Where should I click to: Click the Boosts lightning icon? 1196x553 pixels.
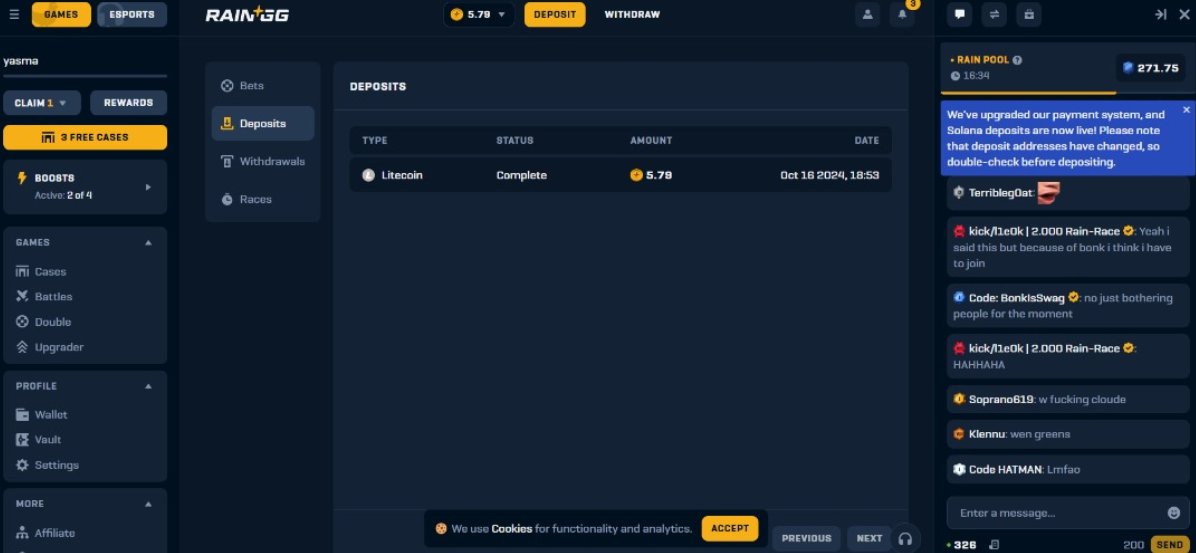tap(21, 178)
